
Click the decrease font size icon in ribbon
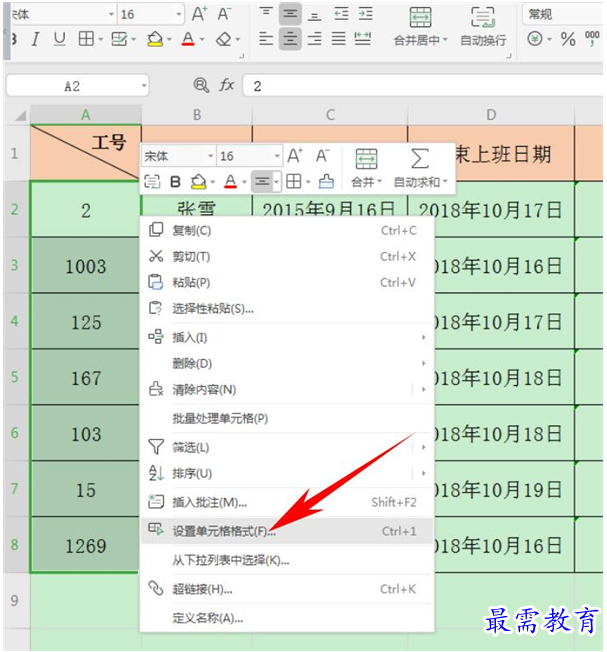(x=224, y=14)
